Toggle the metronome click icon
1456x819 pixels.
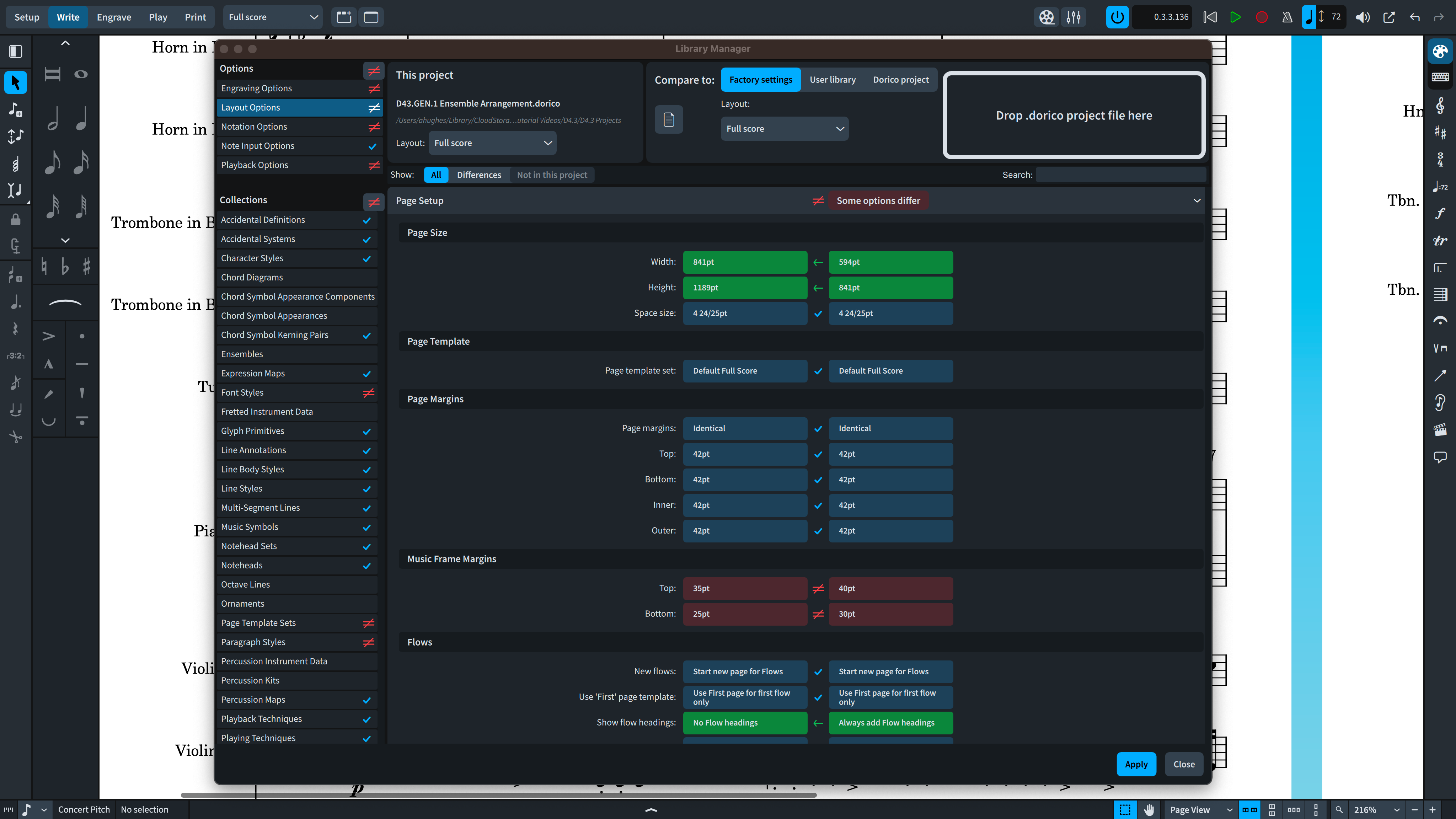[1287, 17]
